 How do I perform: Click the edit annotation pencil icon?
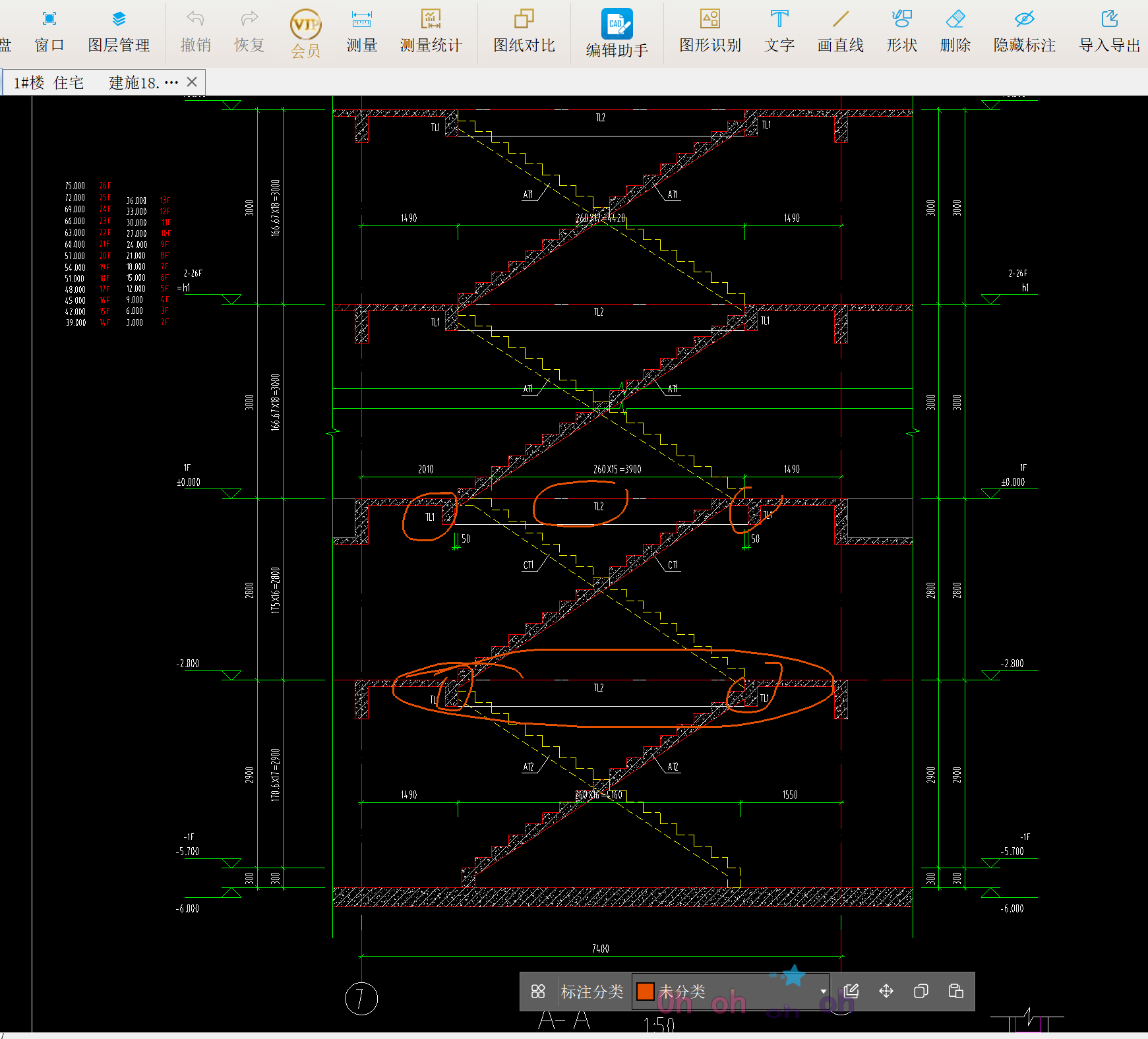(851, 991)
